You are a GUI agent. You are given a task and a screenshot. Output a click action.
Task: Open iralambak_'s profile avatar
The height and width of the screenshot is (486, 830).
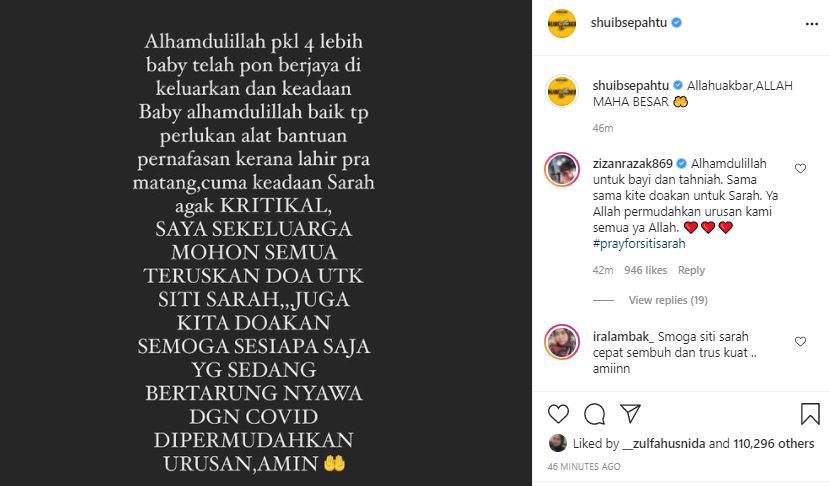(x=562, y=342)
